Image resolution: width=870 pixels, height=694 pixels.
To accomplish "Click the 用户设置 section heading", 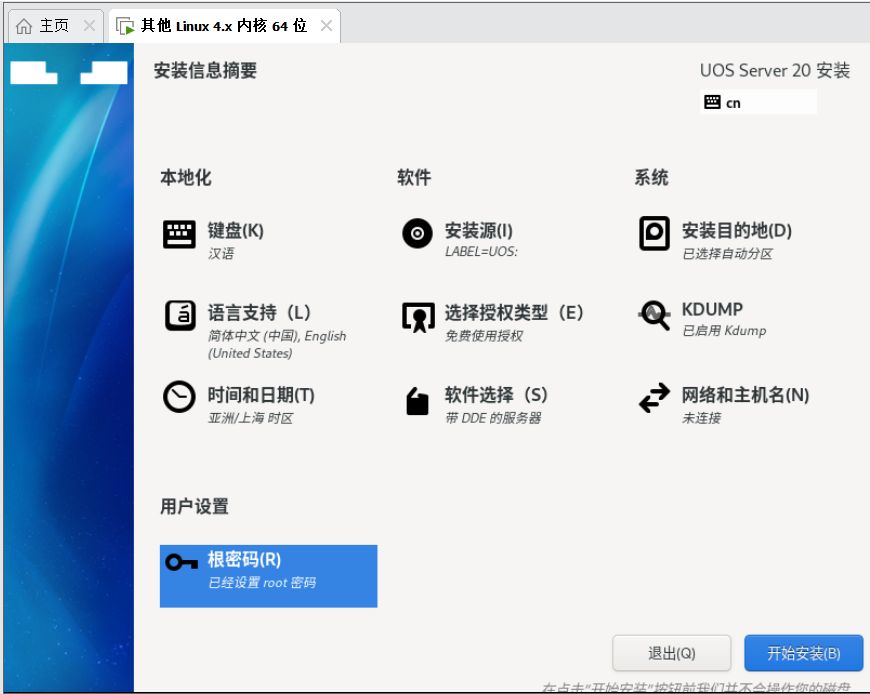I will pyautogui.click(x=194, y=506).
